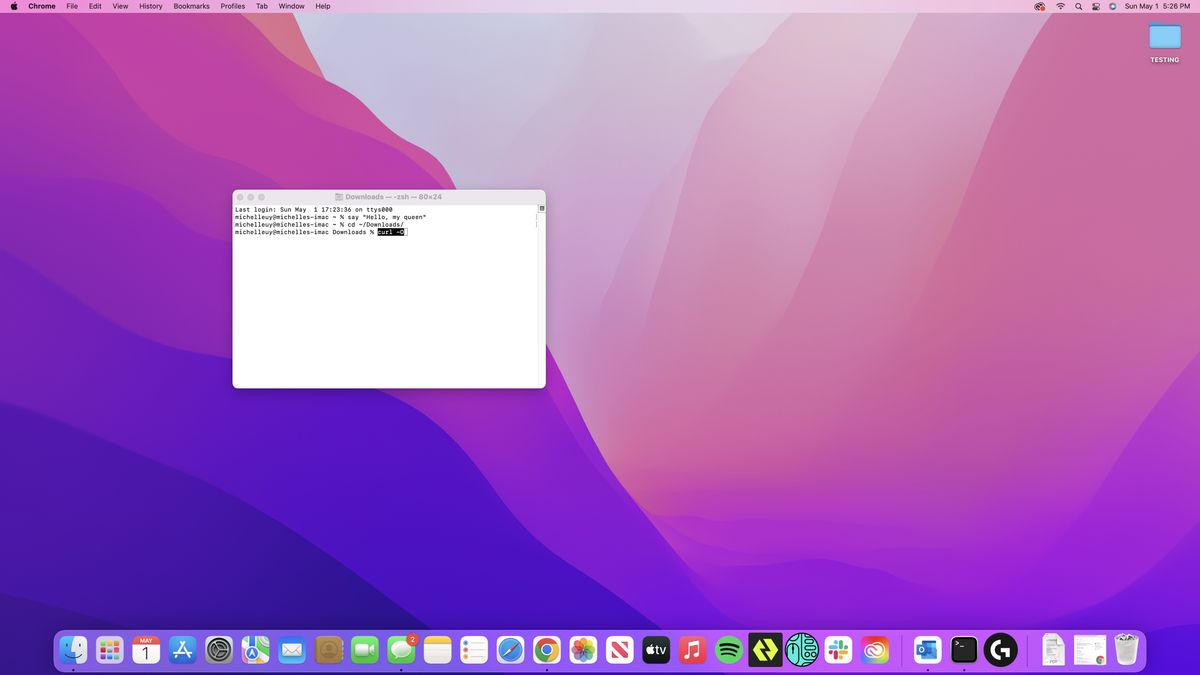
Task: Open the yellow-and-black app icon in the Dock
Action: point(765,650)
